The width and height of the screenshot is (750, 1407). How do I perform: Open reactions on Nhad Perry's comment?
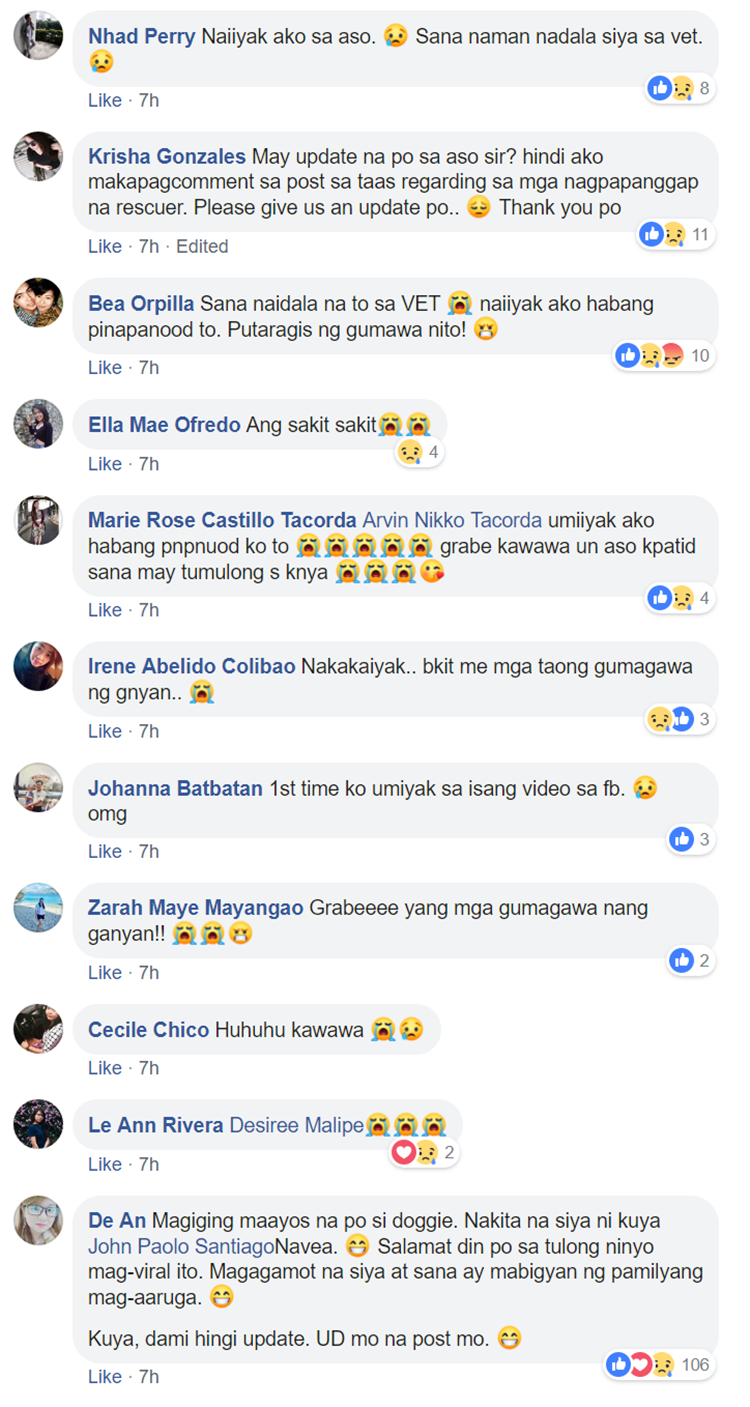(x=680, y=88)
